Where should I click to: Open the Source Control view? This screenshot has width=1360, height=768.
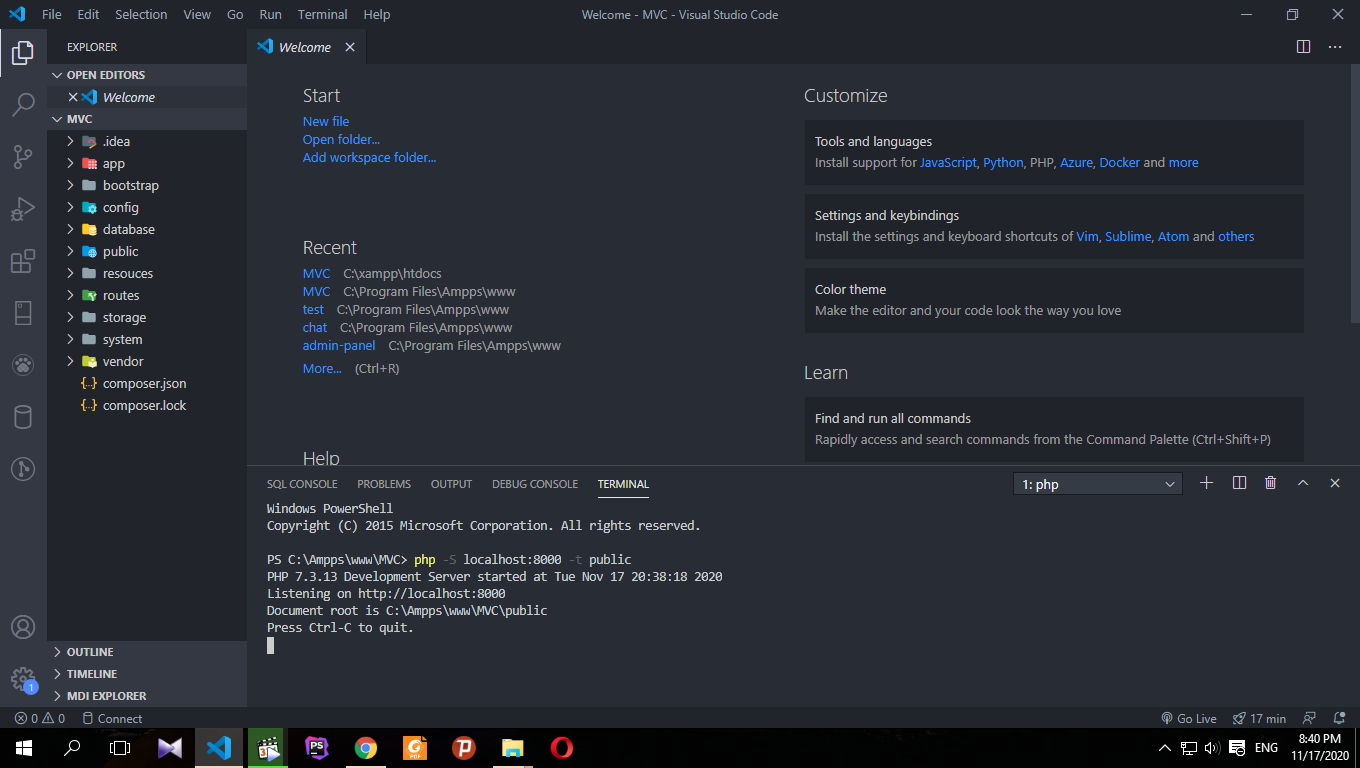[23, 157]
